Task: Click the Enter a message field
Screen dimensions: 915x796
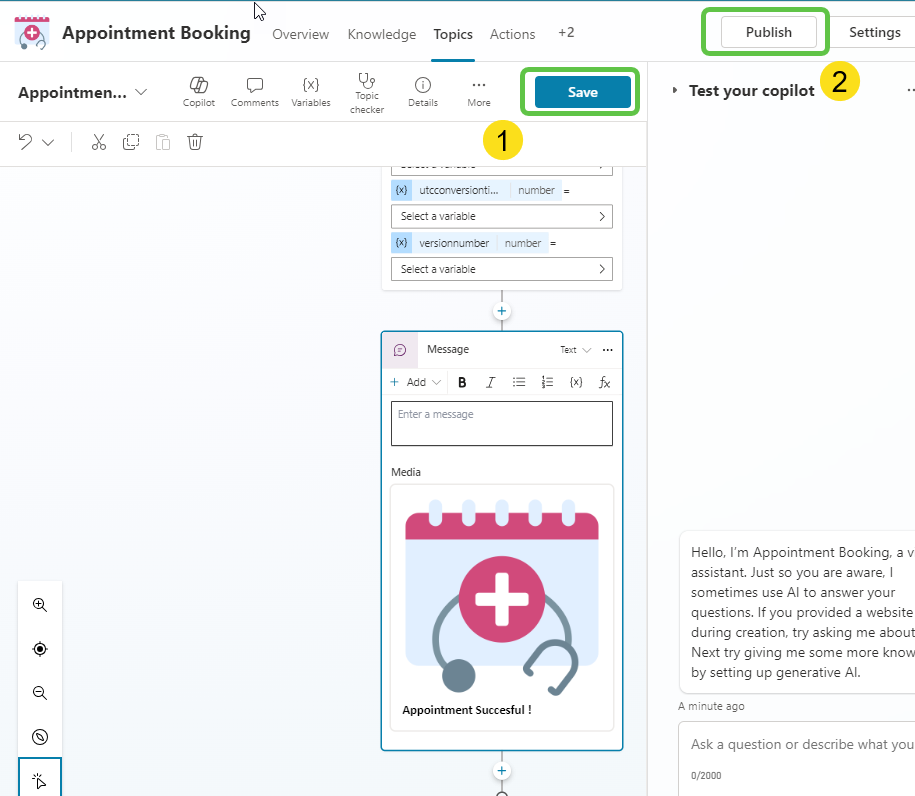Action: coord(501,423)
